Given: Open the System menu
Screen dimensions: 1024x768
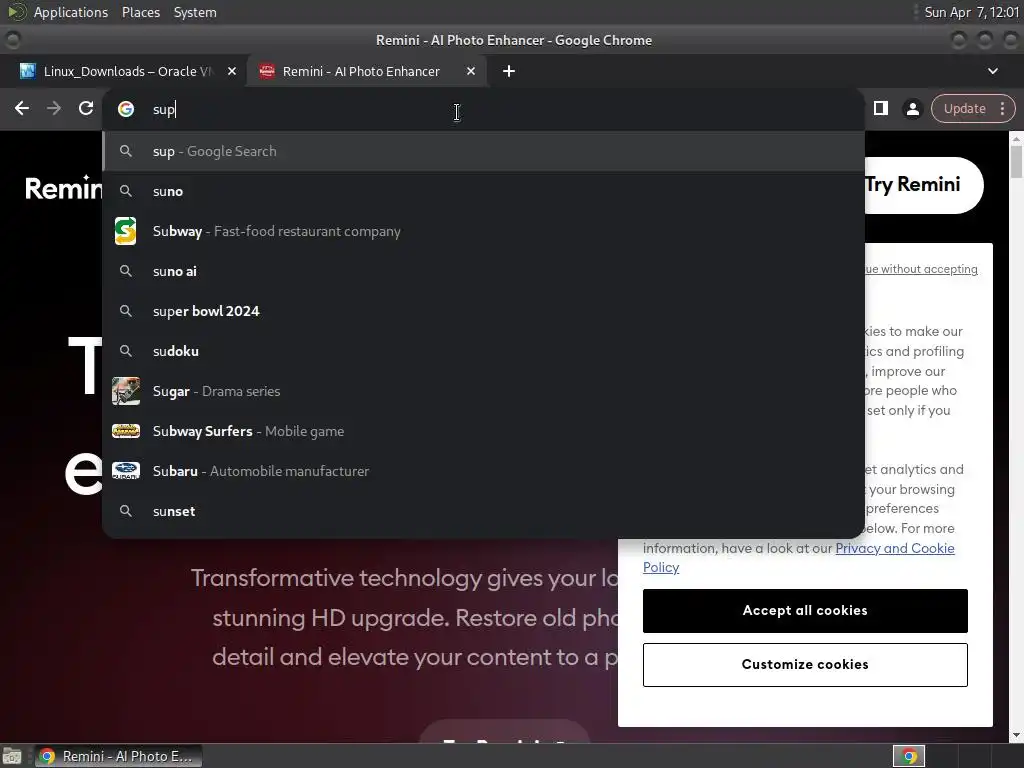Looking at the screenshot, I should tap(195, 12).
